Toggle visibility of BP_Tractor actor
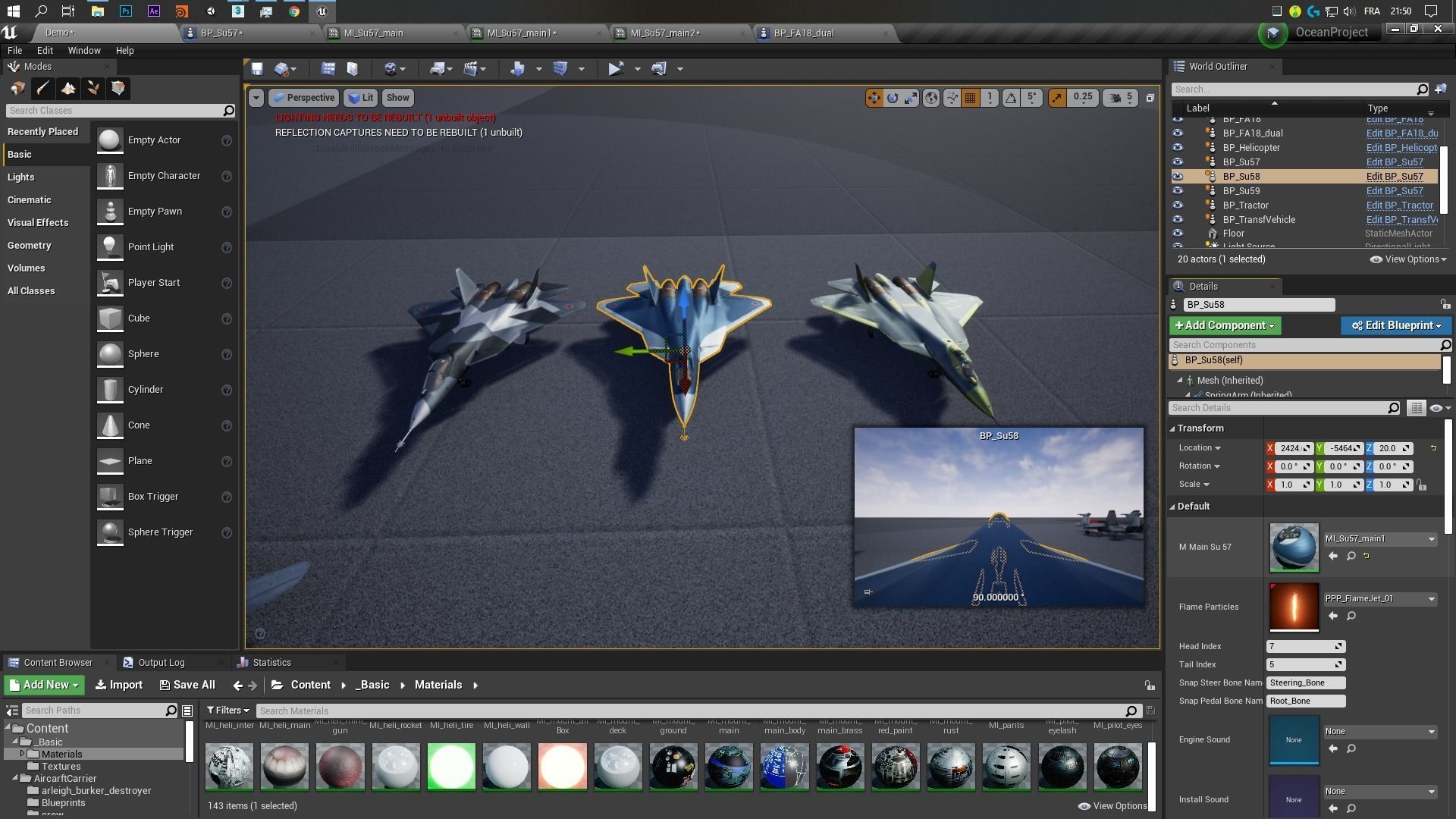Image resolution: width=1456 pixels, height=819 pixels. click(x=1178, y=206)
